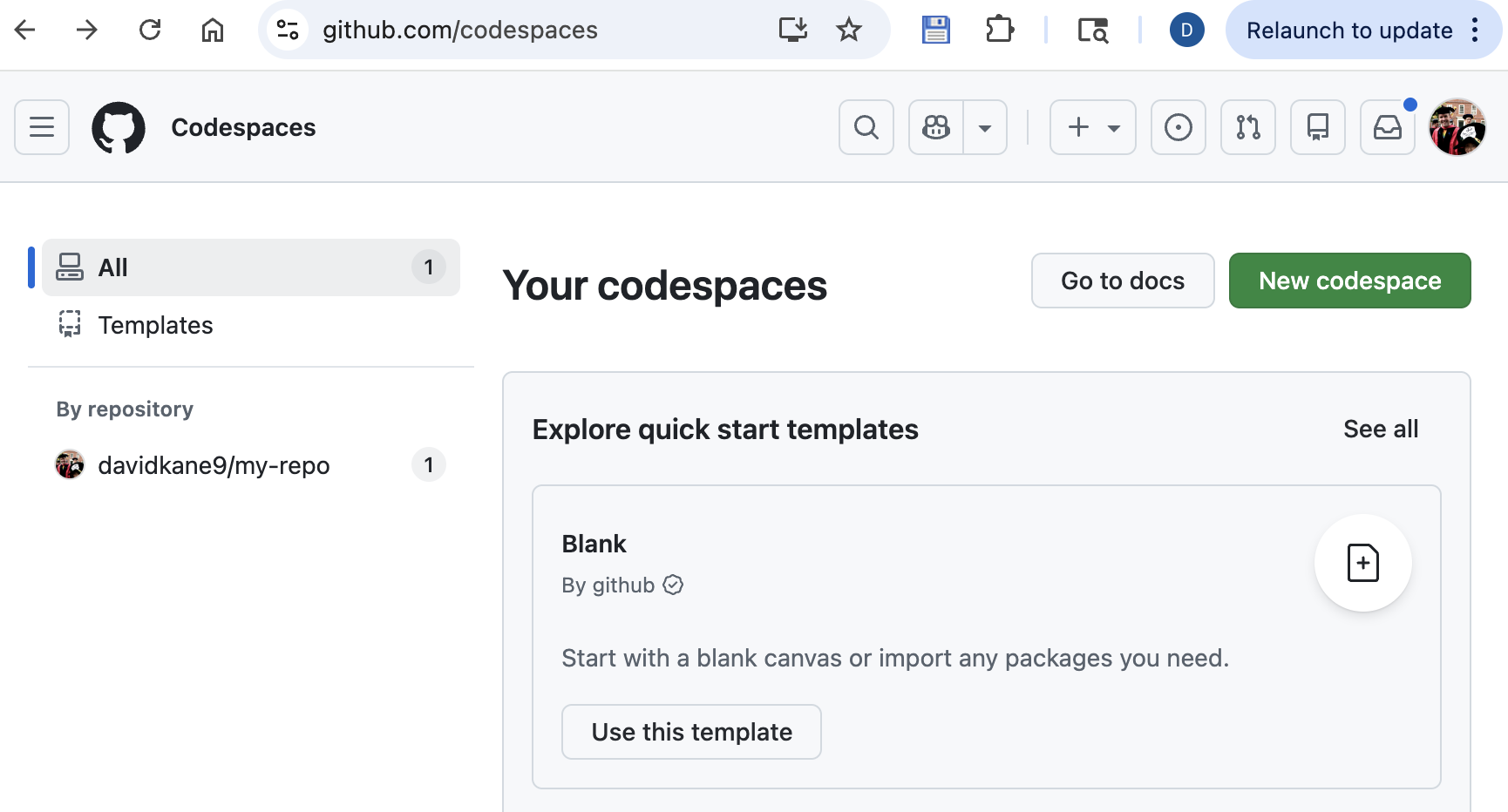Image resolution: width=1508 pixels, height=812 pixels.
Task: Open the notifications inbox icon
Action: 1387,127
